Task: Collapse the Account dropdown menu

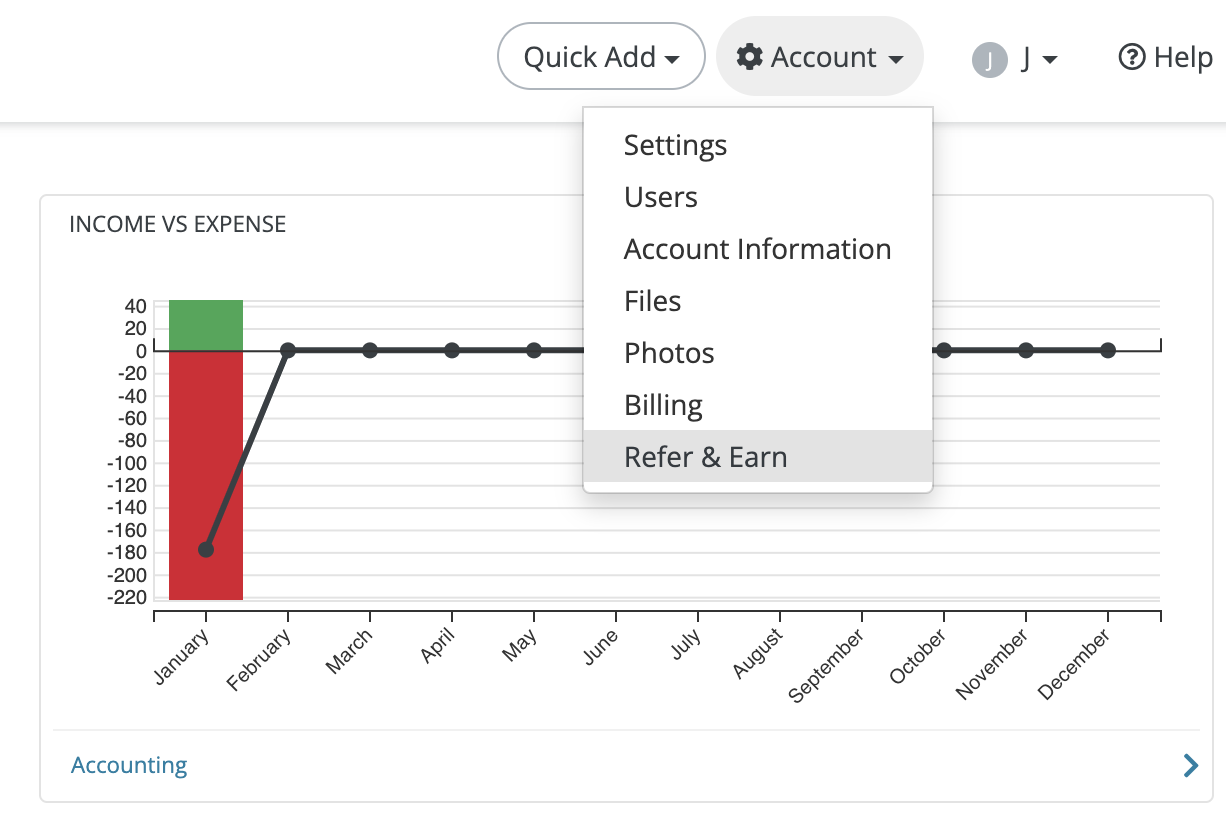Action: coord(820,57)
